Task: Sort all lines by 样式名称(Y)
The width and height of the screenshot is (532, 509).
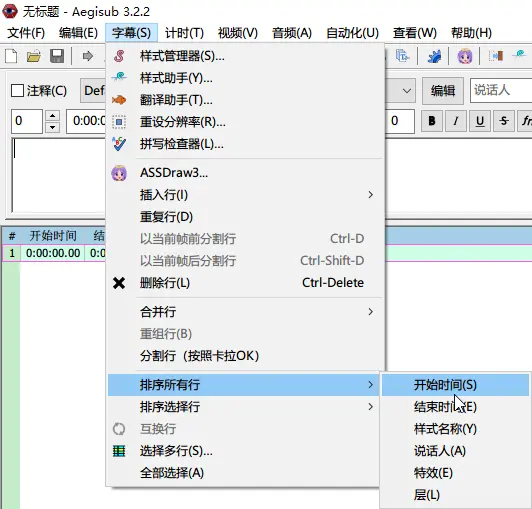Action: click(x=455, y=429)
